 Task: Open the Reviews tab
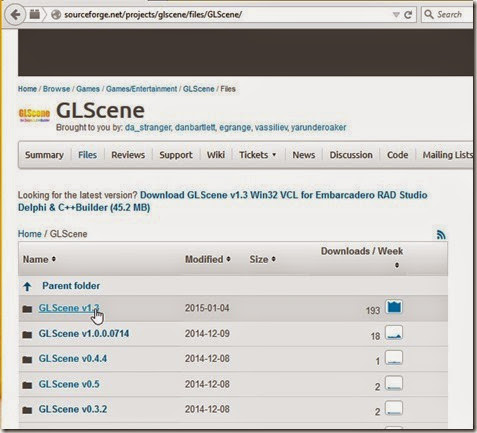(x=128, y=155)
